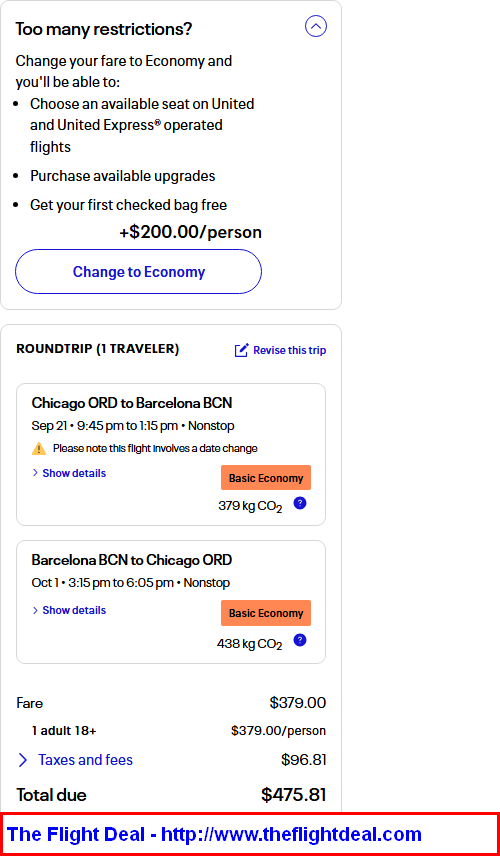Click the $475.81 total due amount
This screenshot has height=856, width=500.
click(294, 795)
